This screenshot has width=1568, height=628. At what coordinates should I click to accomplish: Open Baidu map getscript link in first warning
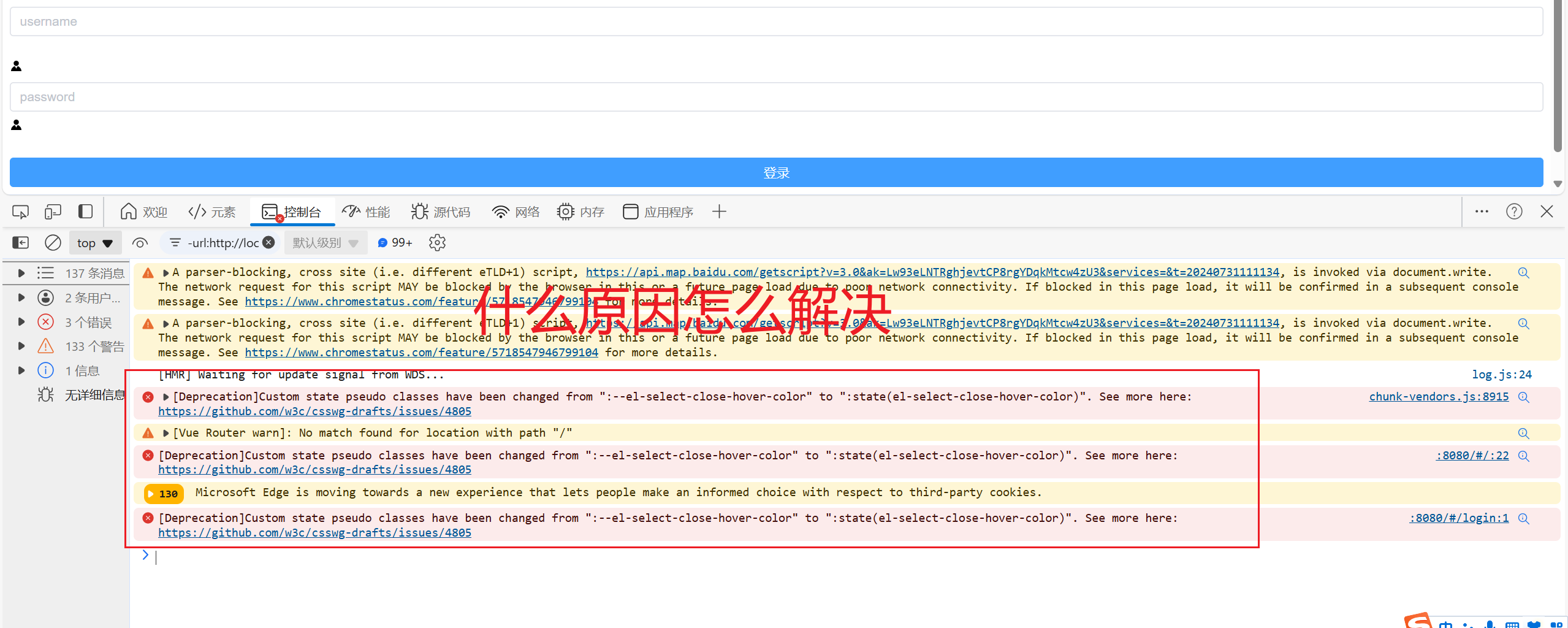(932, 272)
